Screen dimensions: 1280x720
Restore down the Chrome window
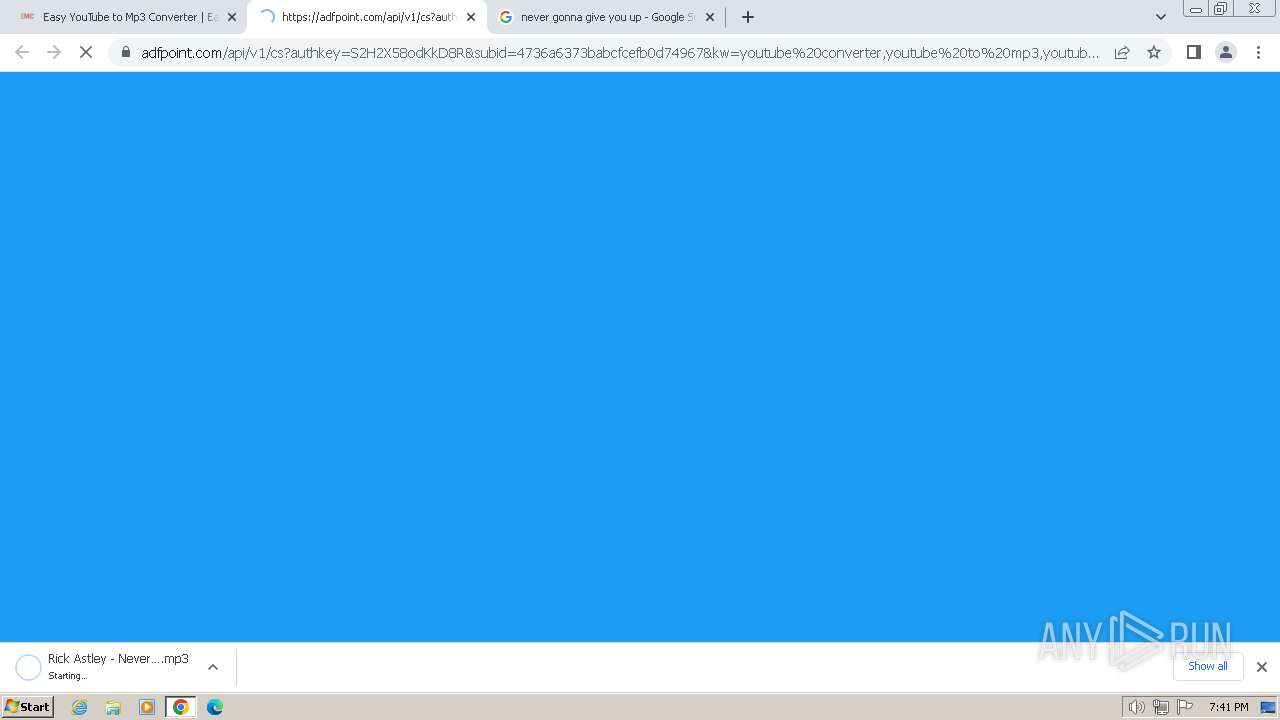1221,9
